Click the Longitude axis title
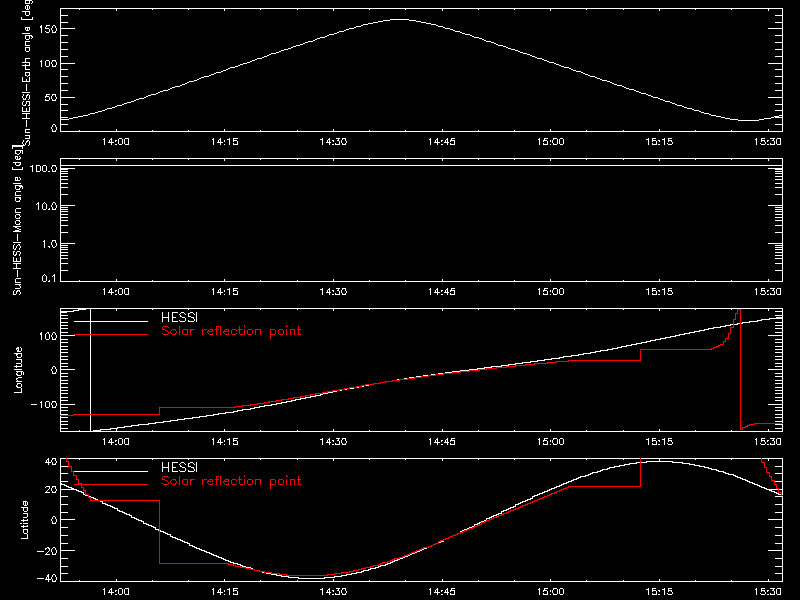This screenshot has width=800, height=600. [x=18, y=370]
